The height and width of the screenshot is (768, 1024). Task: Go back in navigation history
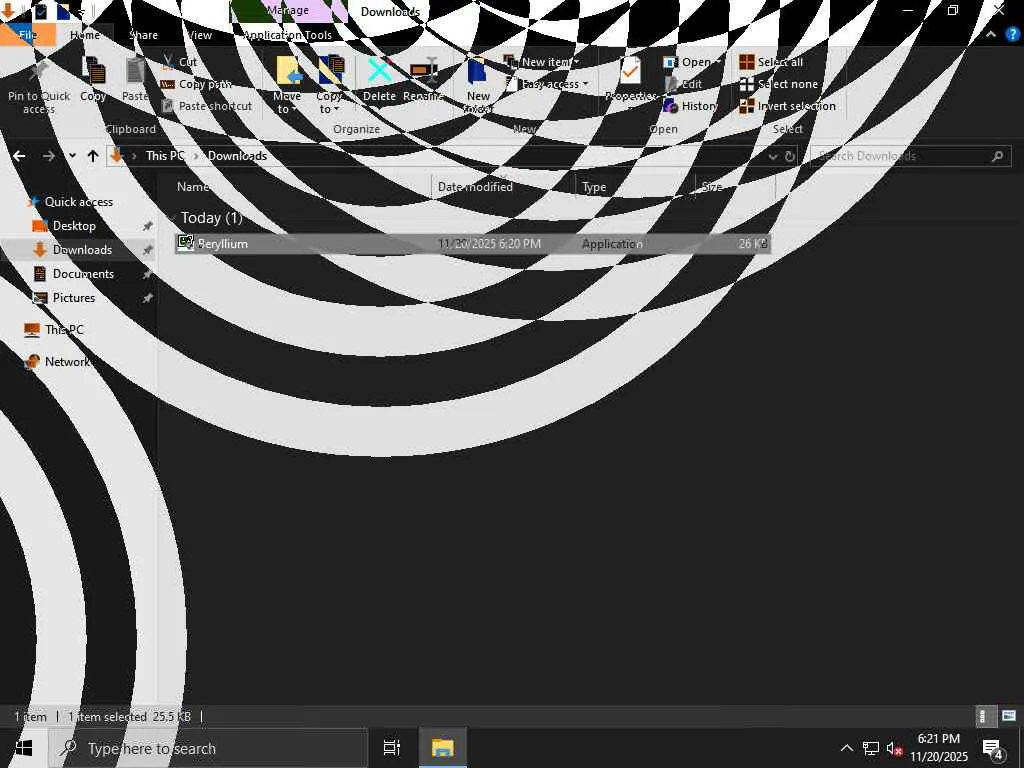(x=19, y=155)
